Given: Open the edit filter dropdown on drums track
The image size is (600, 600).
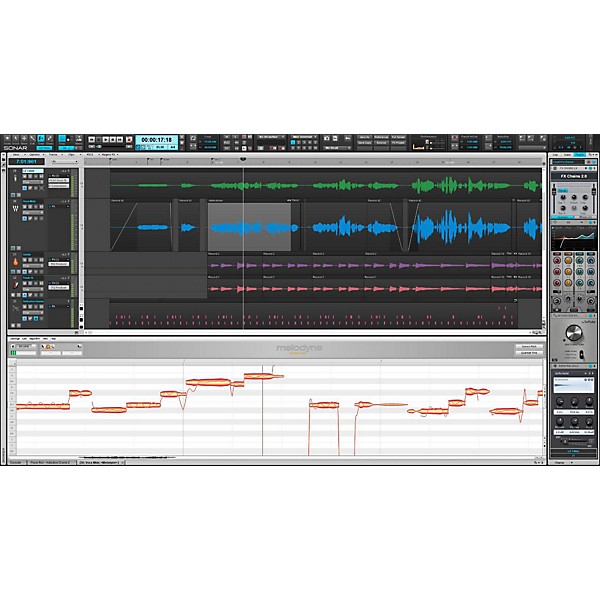Looking at the screenshot, I should tap(33, 313).
